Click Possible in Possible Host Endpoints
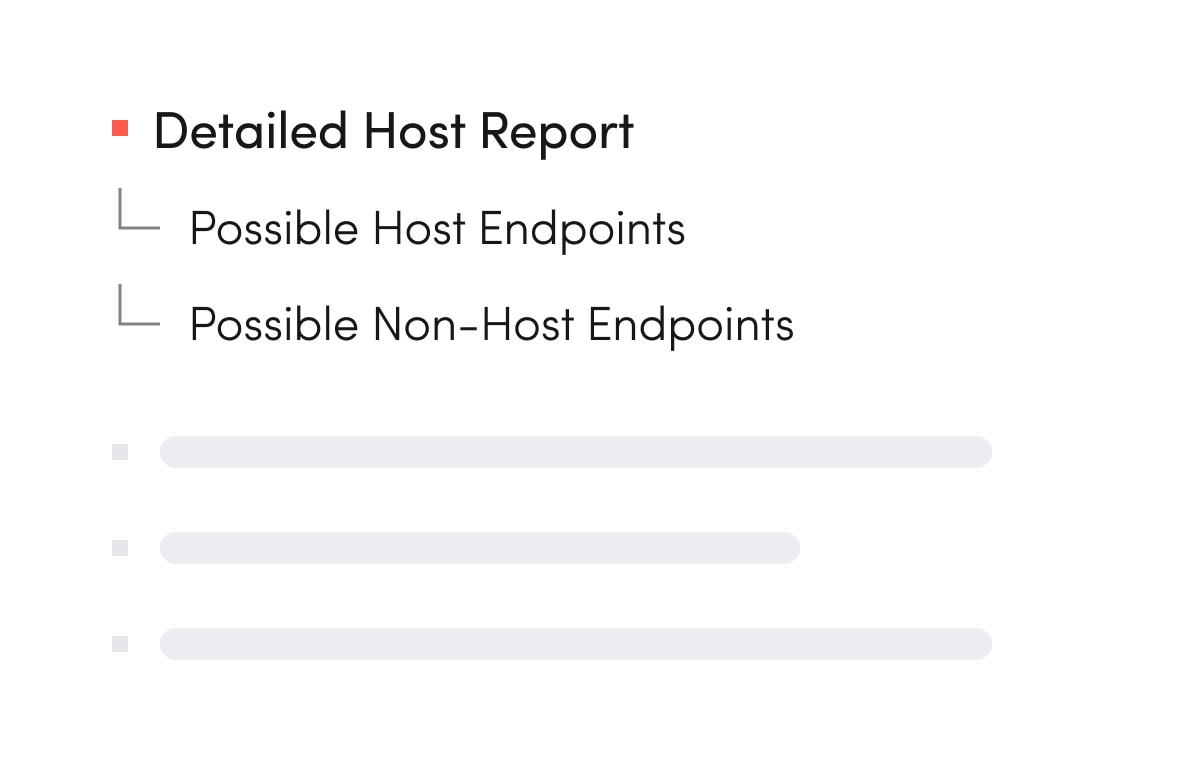This screenshot has height=780, width=1184. click(x=273, y=229)
